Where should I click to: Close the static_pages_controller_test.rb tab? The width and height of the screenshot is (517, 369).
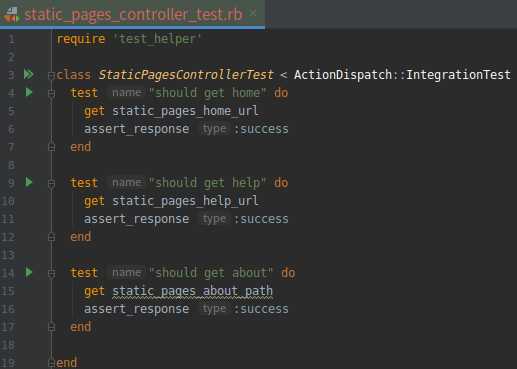pyautogui.click(x=253, y=14)
